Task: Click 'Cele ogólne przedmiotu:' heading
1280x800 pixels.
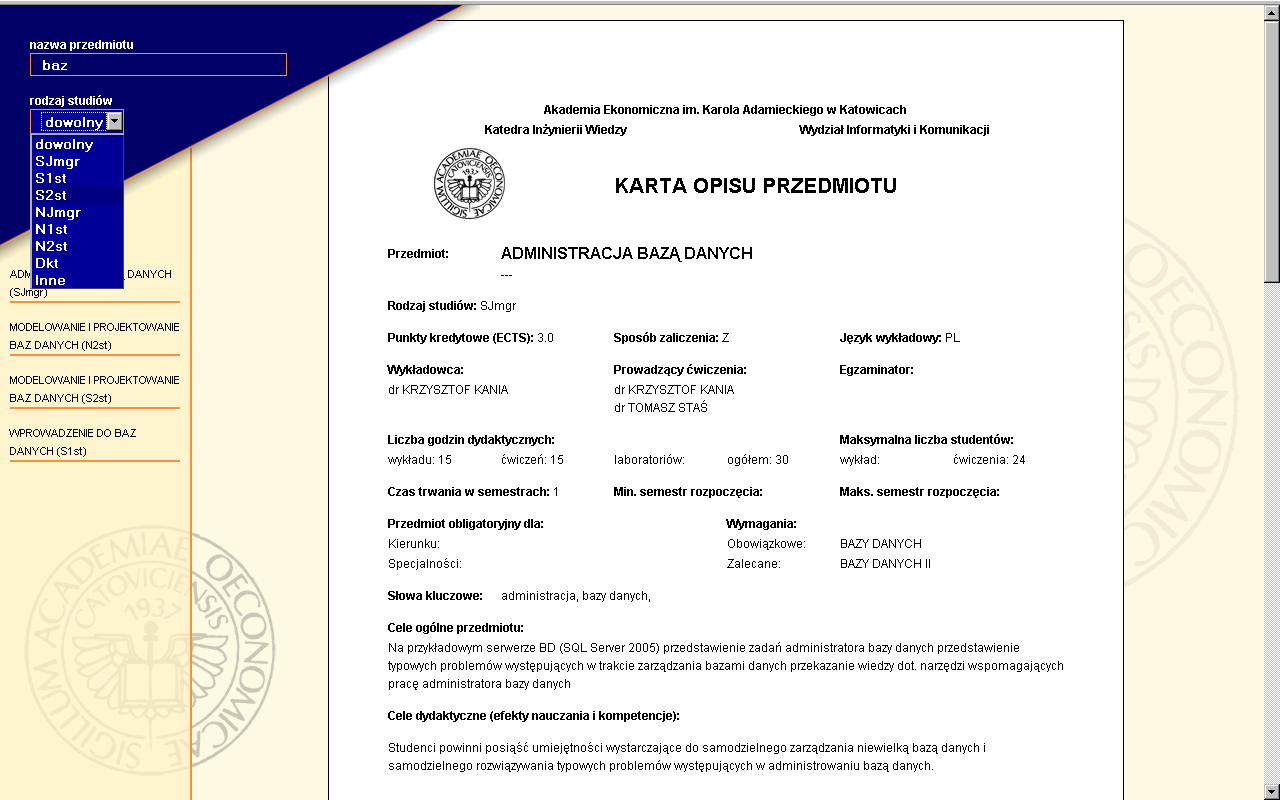Action: (x=455, y=628)
